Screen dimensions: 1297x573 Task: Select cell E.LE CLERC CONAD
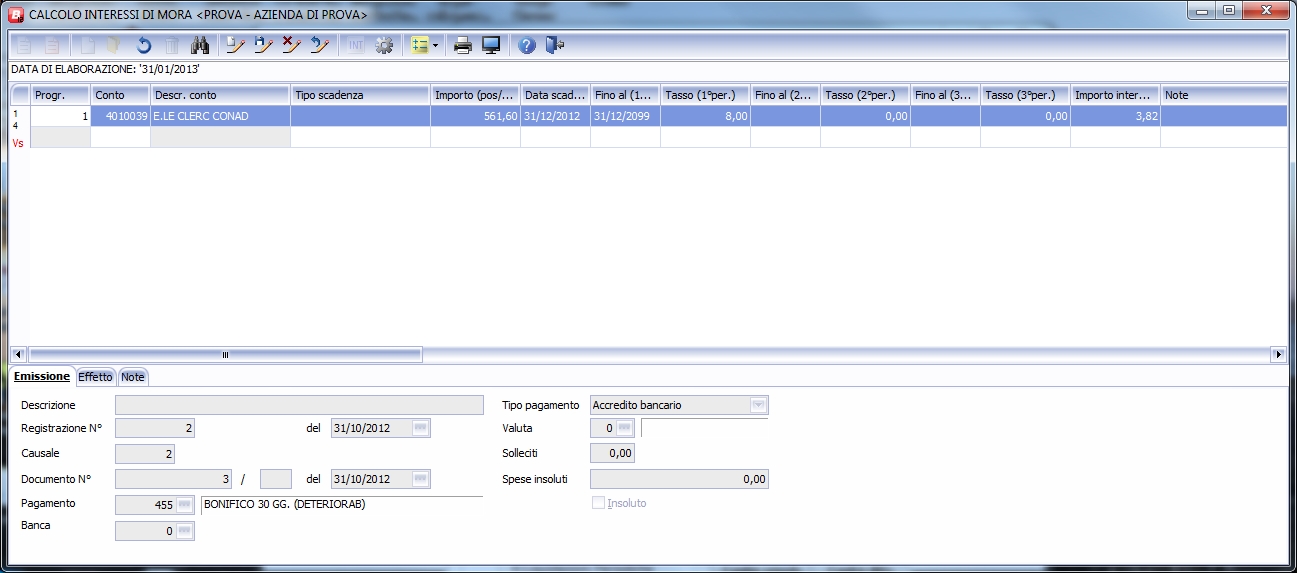coord(220,116)
